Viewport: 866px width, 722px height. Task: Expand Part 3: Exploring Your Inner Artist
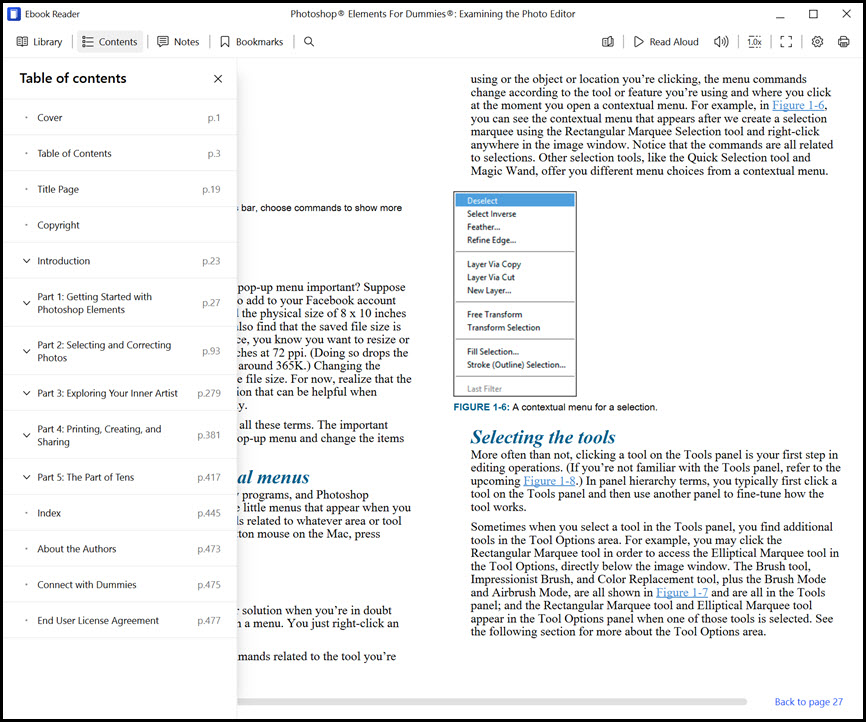pos(26,393)
